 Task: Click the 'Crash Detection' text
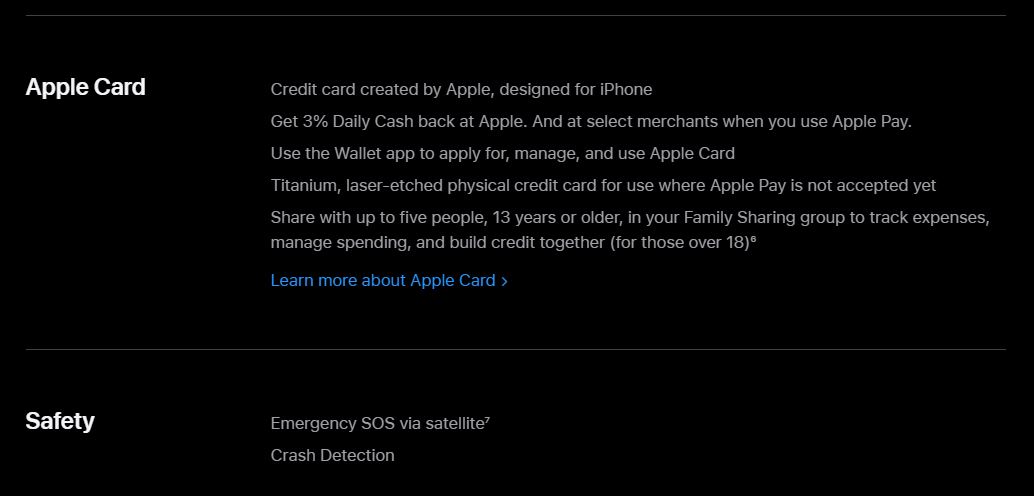click(x=332, y=455)
